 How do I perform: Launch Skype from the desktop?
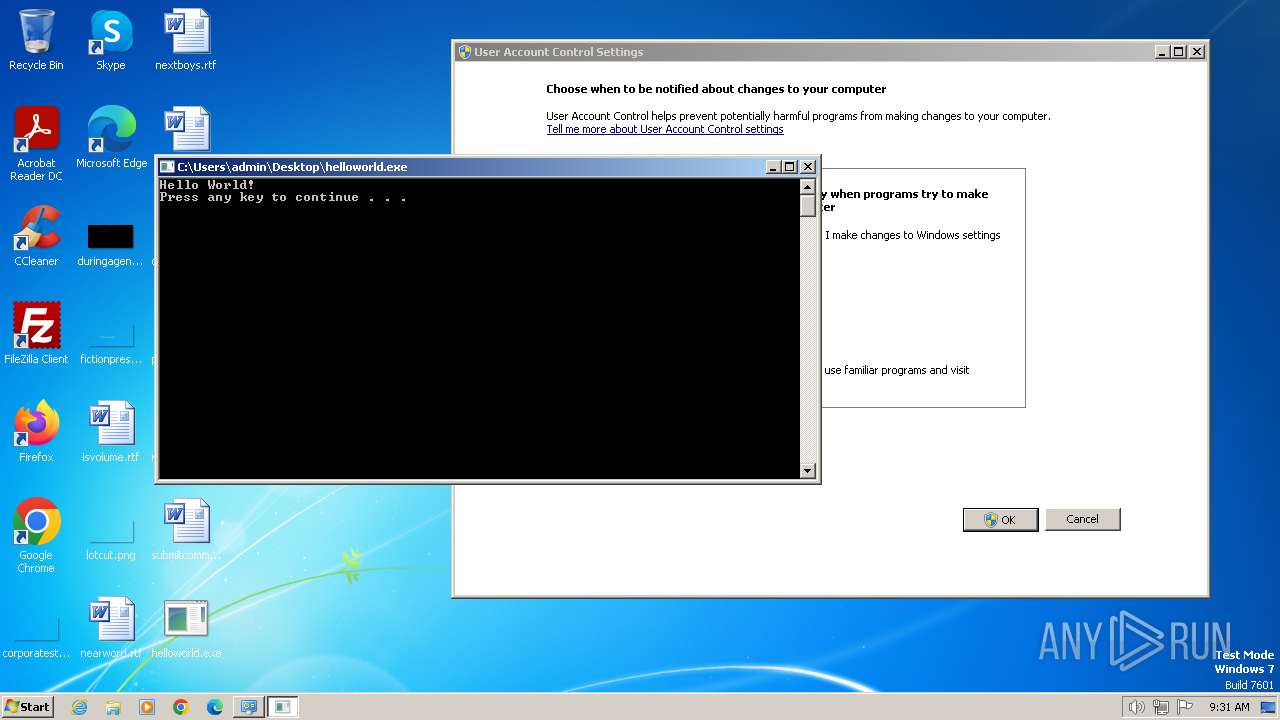point(110,40)
